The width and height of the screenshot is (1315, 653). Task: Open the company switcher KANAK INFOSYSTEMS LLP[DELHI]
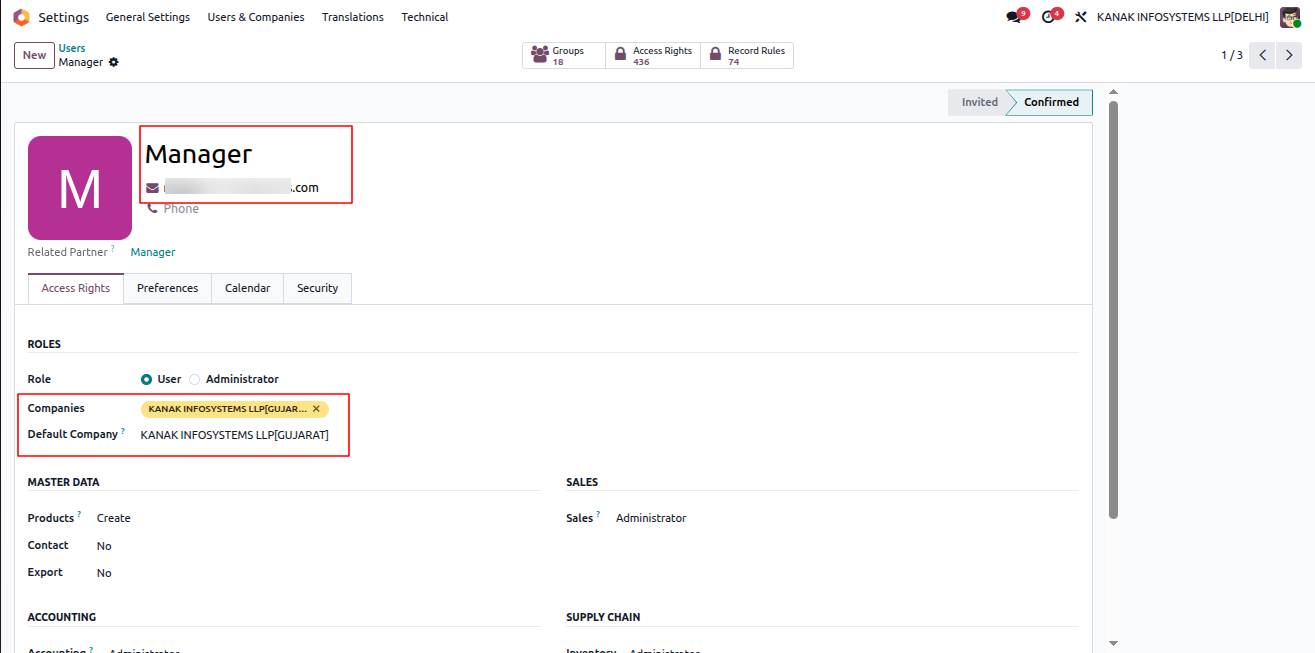1182,17
